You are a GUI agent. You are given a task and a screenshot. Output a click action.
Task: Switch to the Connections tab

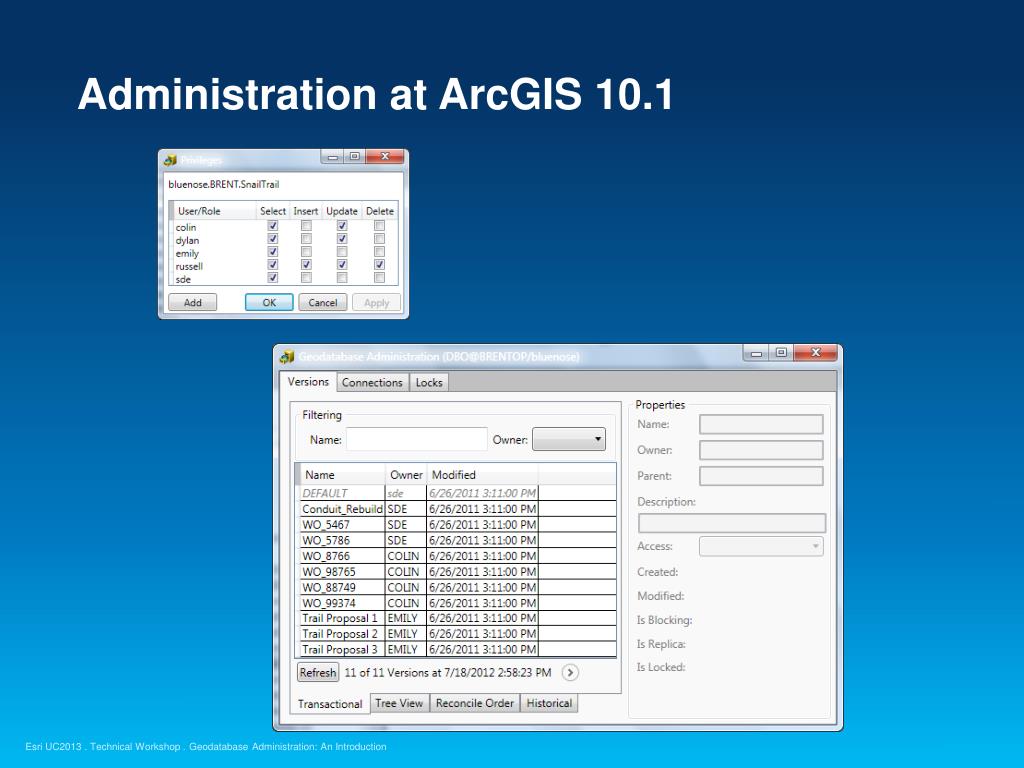(372, 383)
